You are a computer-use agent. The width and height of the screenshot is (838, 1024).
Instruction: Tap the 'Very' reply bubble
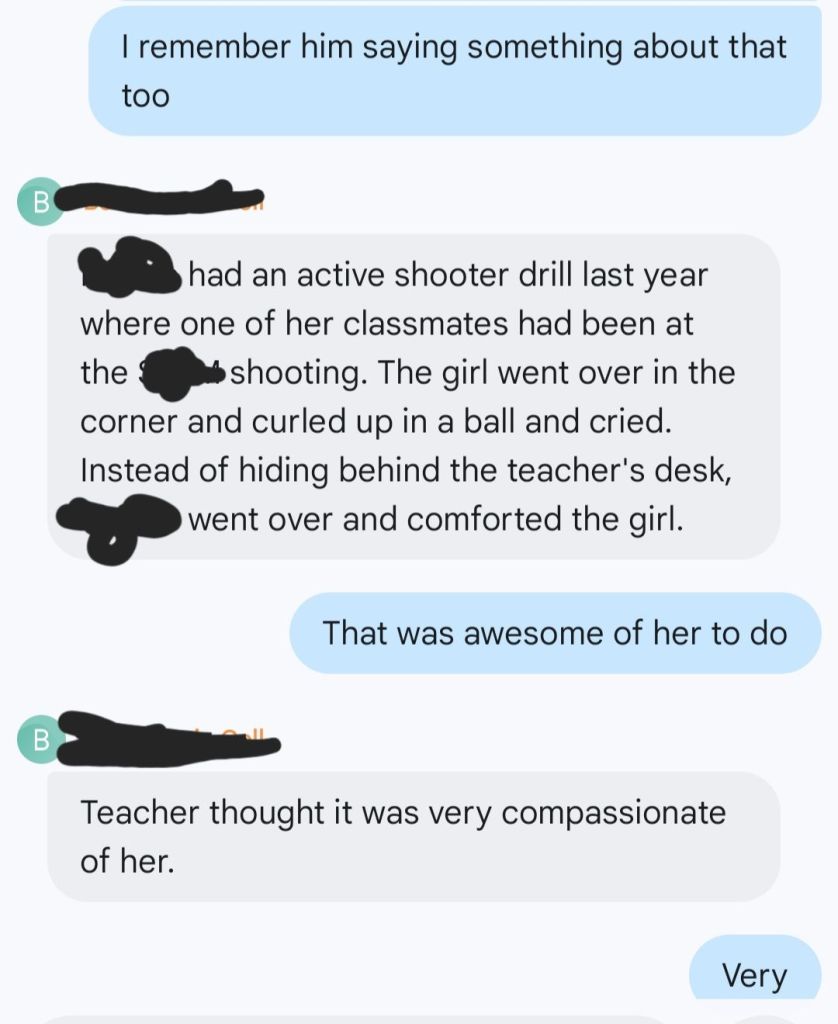coord(755,968)
